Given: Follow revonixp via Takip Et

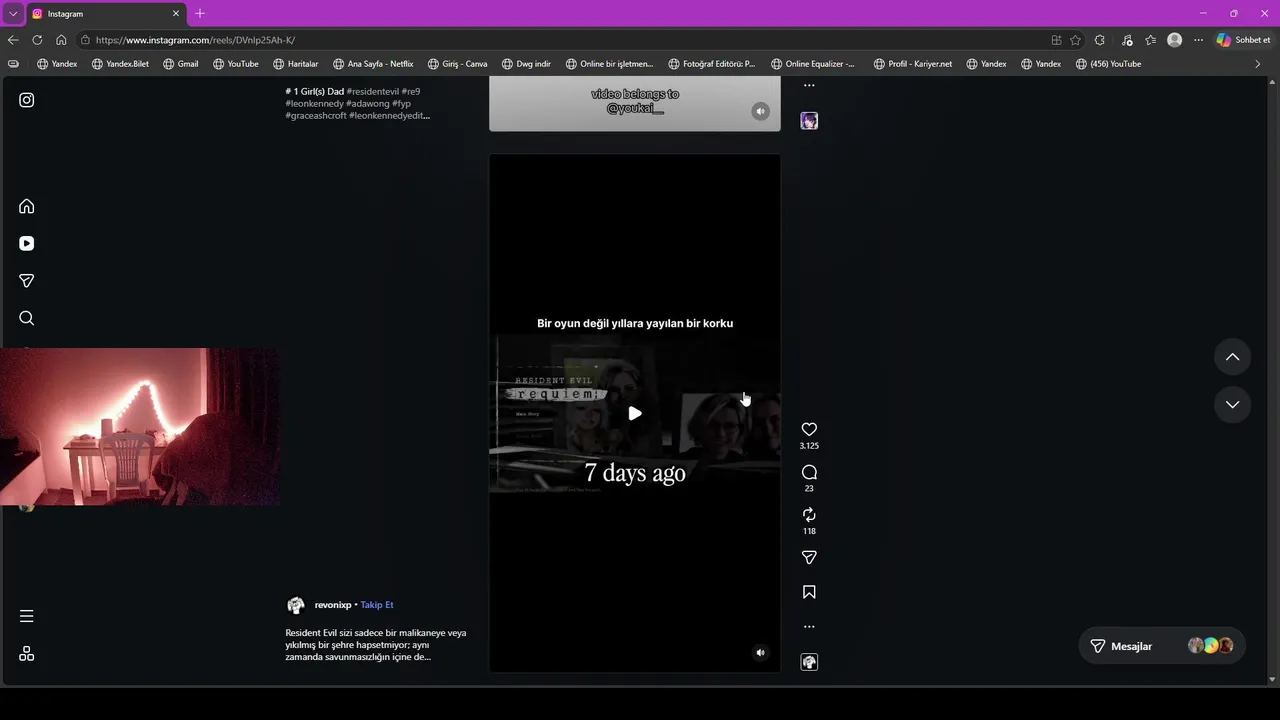Looking at the screenshot, I should (377, 605).
